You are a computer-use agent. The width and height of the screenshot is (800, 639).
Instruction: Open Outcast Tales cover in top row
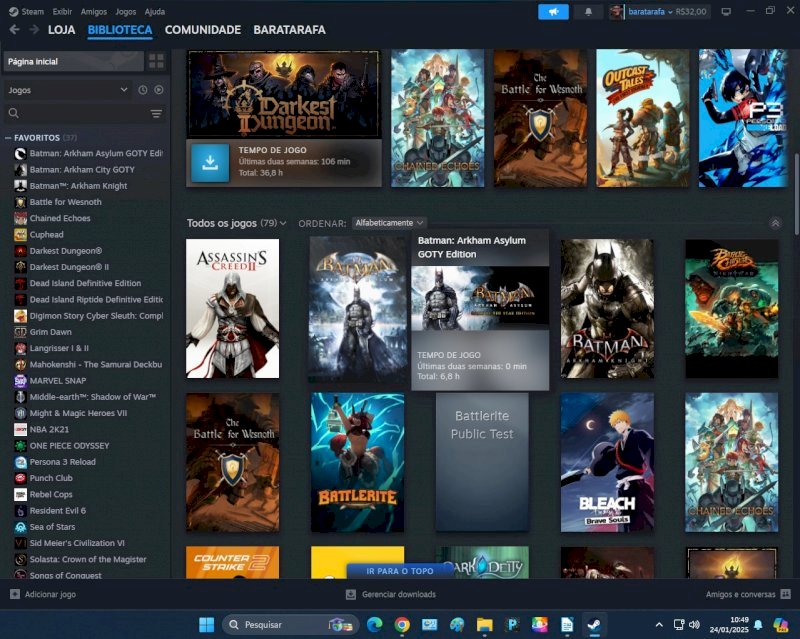(642, 118)
